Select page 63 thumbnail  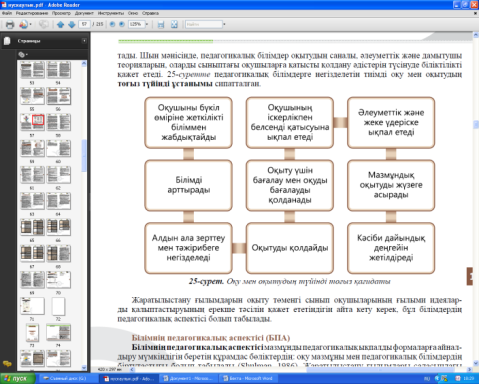tap(32, 201)
